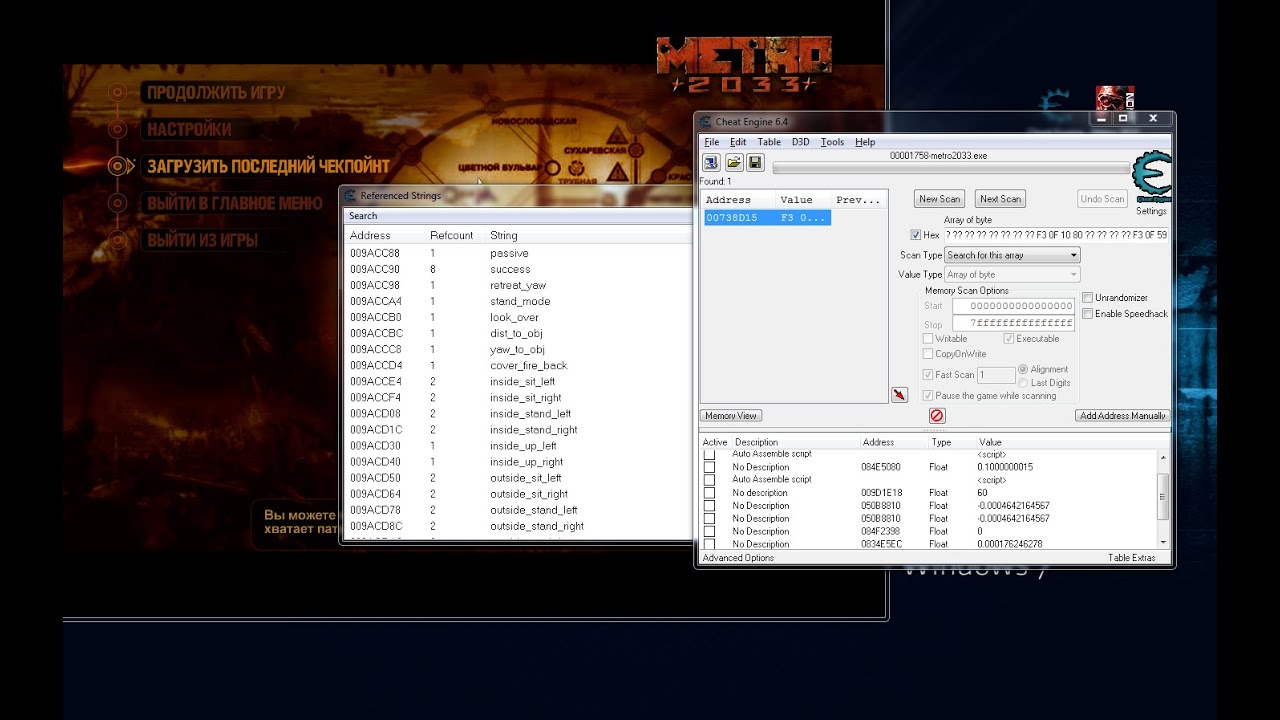
Task: Open Advanced Options at bottom left
Action: pyautogui.click(x=738, y=558)
